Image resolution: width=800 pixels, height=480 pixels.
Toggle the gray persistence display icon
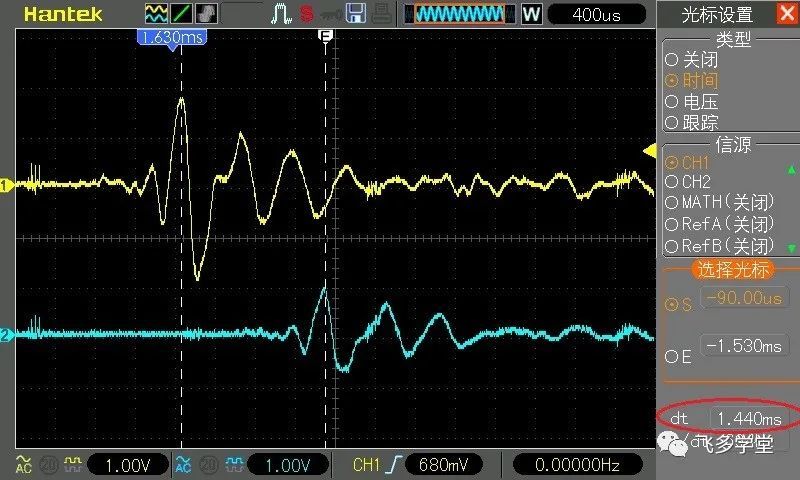(206, 13)
